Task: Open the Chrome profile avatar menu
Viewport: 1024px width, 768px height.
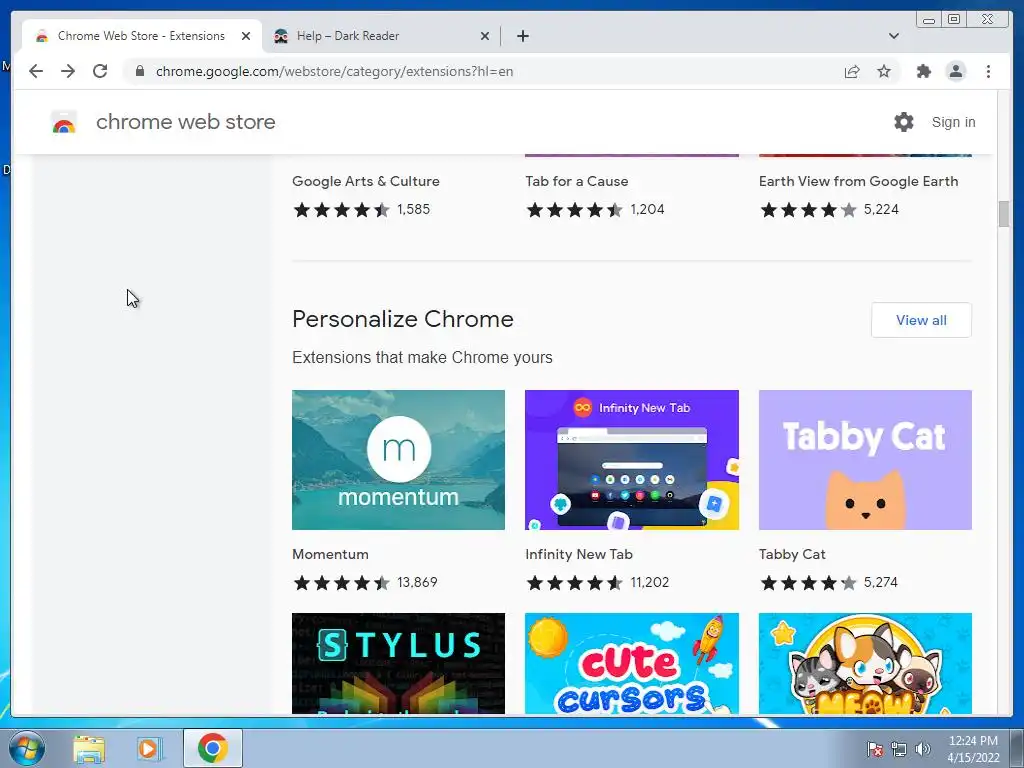Action: pos(955,71)
